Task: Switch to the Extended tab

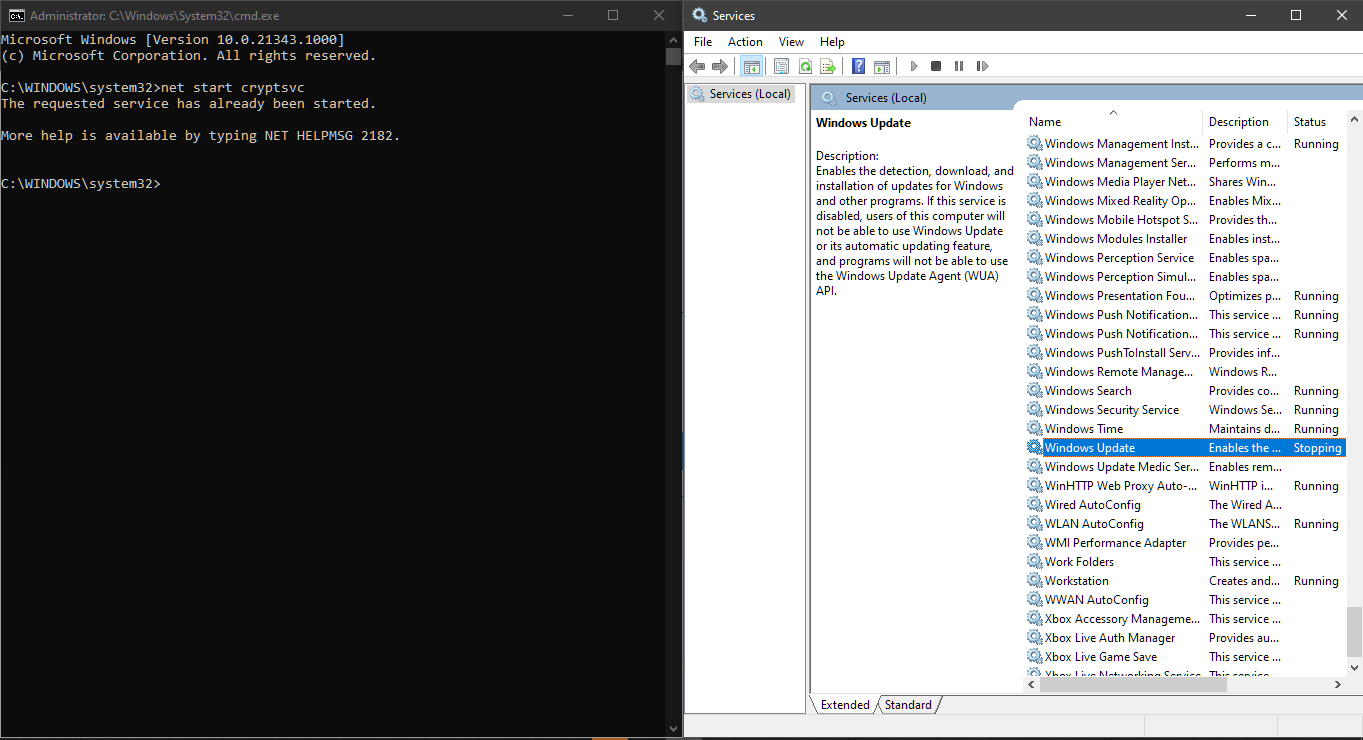Action: (845, 705)
